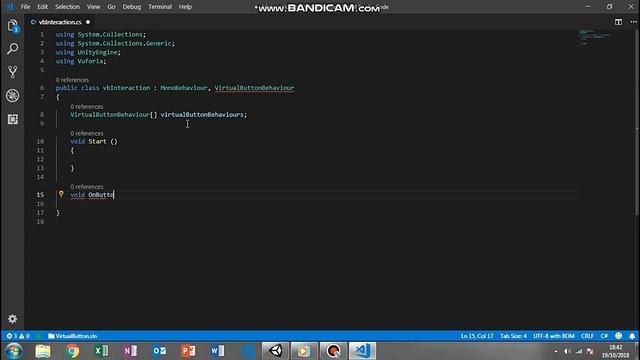
Task: Switch to Bandicam recorder in taskbar
Action: tap(333, 351)
